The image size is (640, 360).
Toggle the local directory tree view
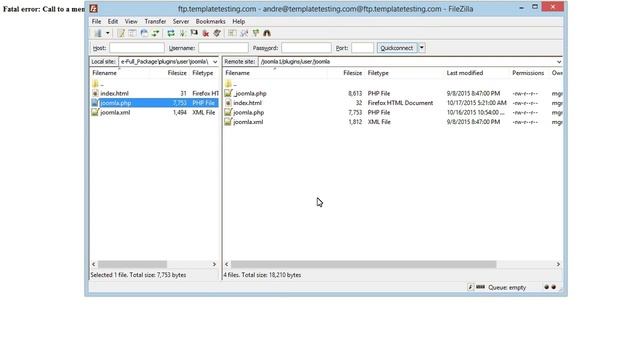click(132, 33)
